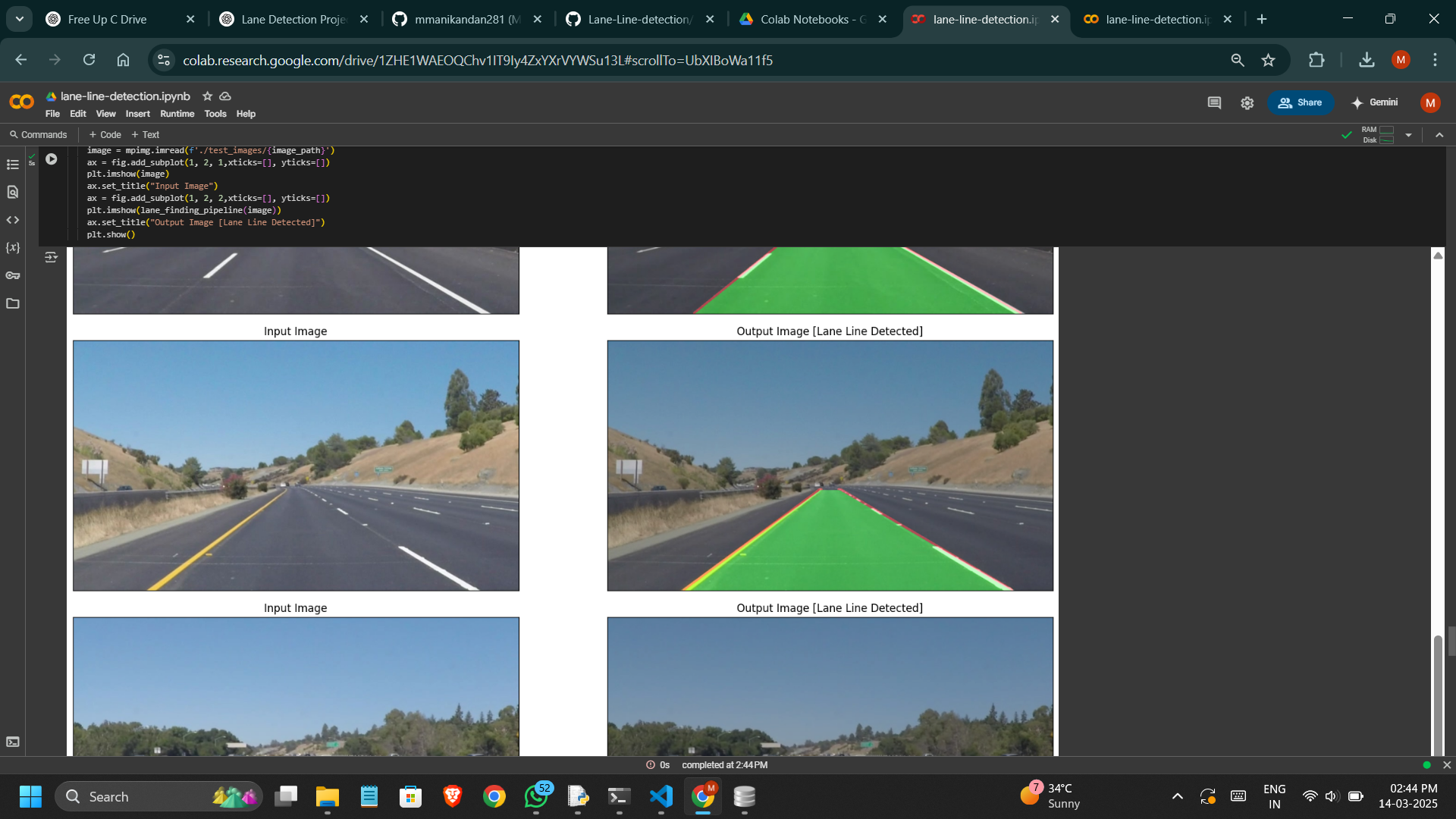
Task: Open the Chrome three-dot menu
Action: [x=1435, y=60]
